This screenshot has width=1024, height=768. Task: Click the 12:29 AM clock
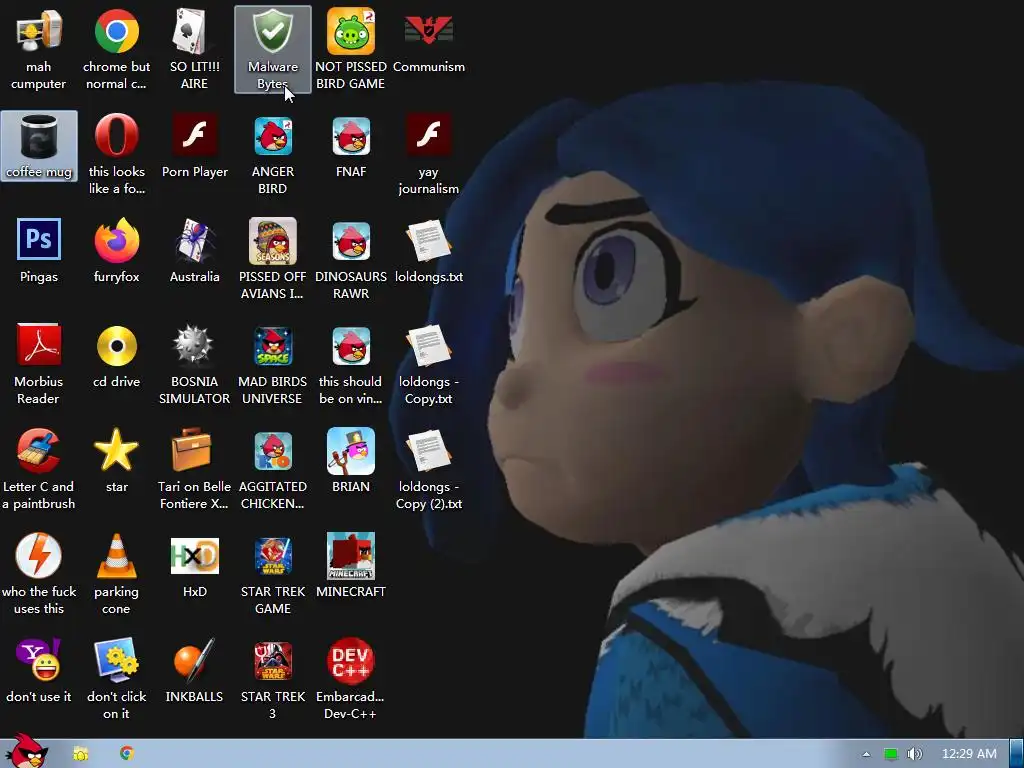pyautogui.click(x=969, y=754)
